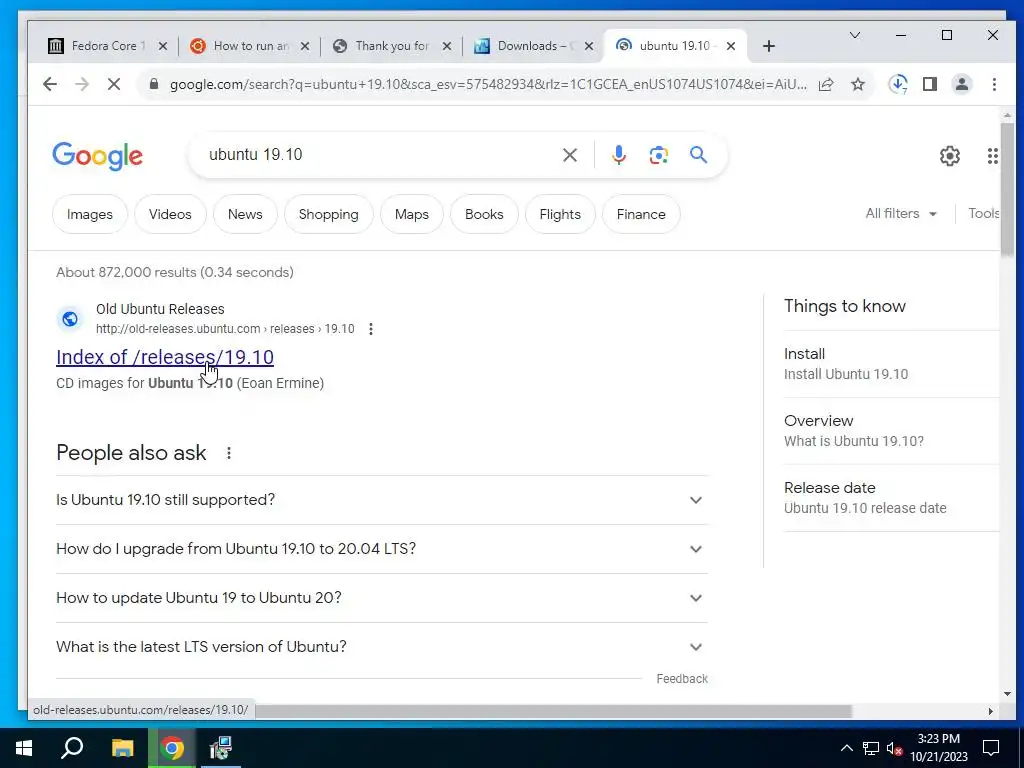1024x768 pixels.
Task: Toggle the Chrome side panel
Action: [x=930, y=84]
